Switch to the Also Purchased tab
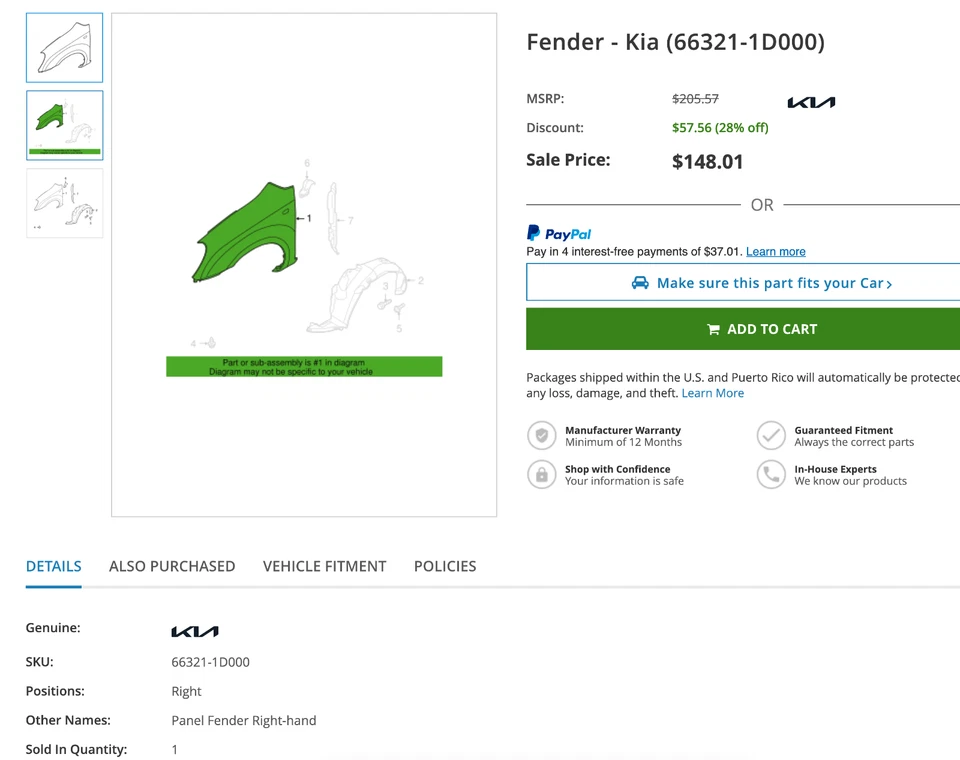 pos(172,566)
